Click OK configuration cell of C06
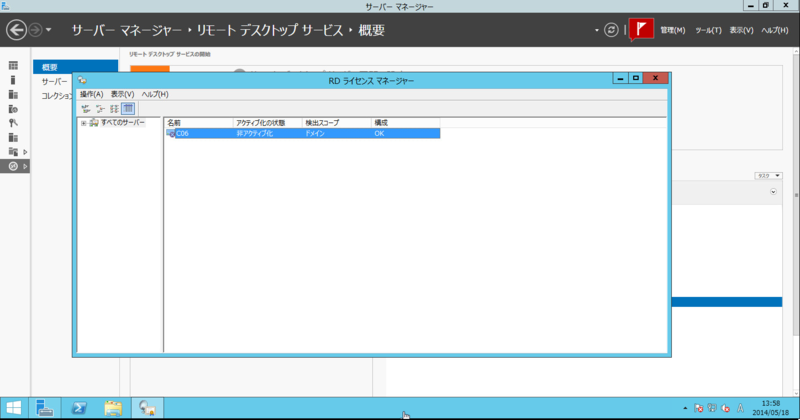Image resolution: width=800 pixels, height=420 pixels. [x=379, y=134]
